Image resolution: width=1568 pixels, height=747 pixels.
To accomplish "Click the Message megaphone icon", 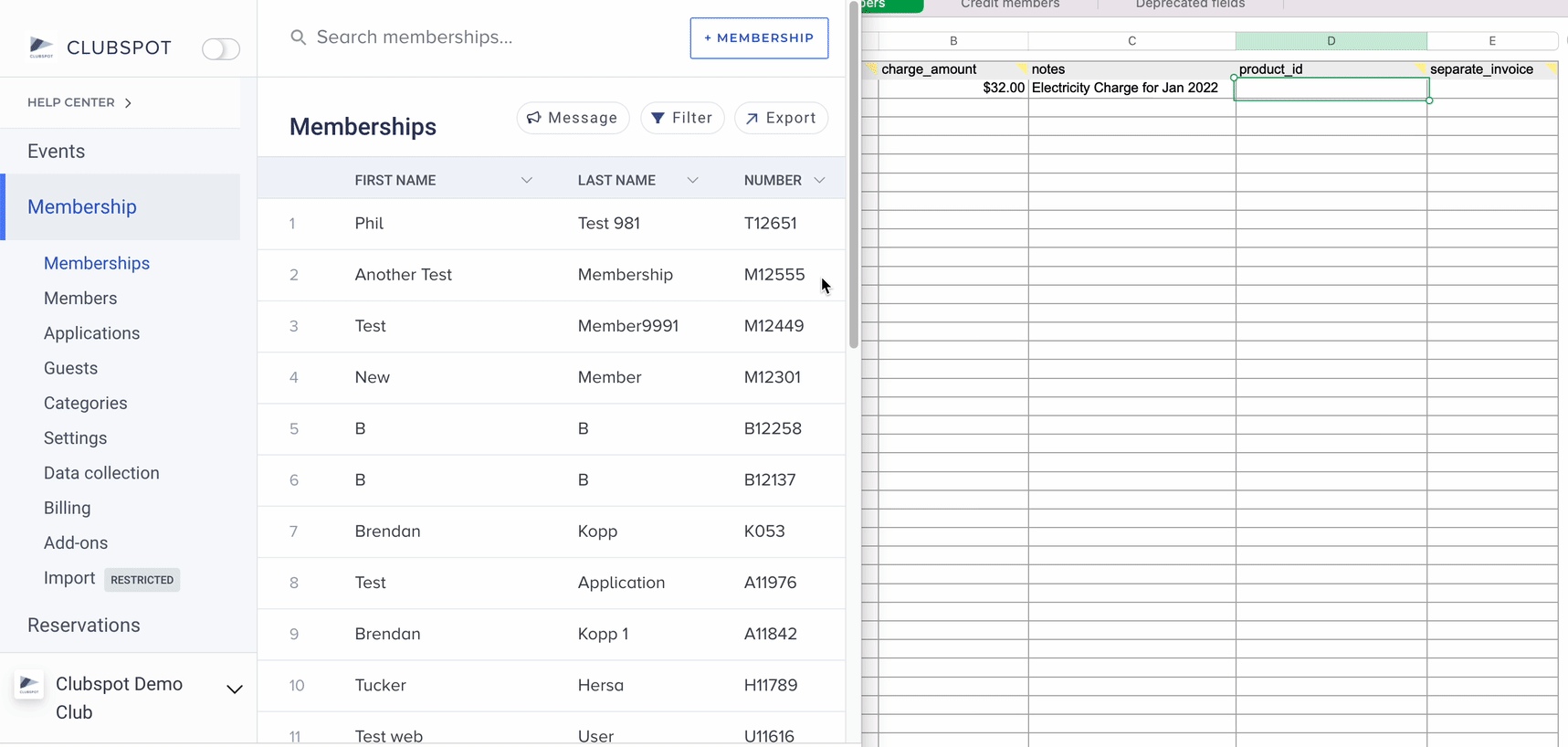I will coord(534,118).
